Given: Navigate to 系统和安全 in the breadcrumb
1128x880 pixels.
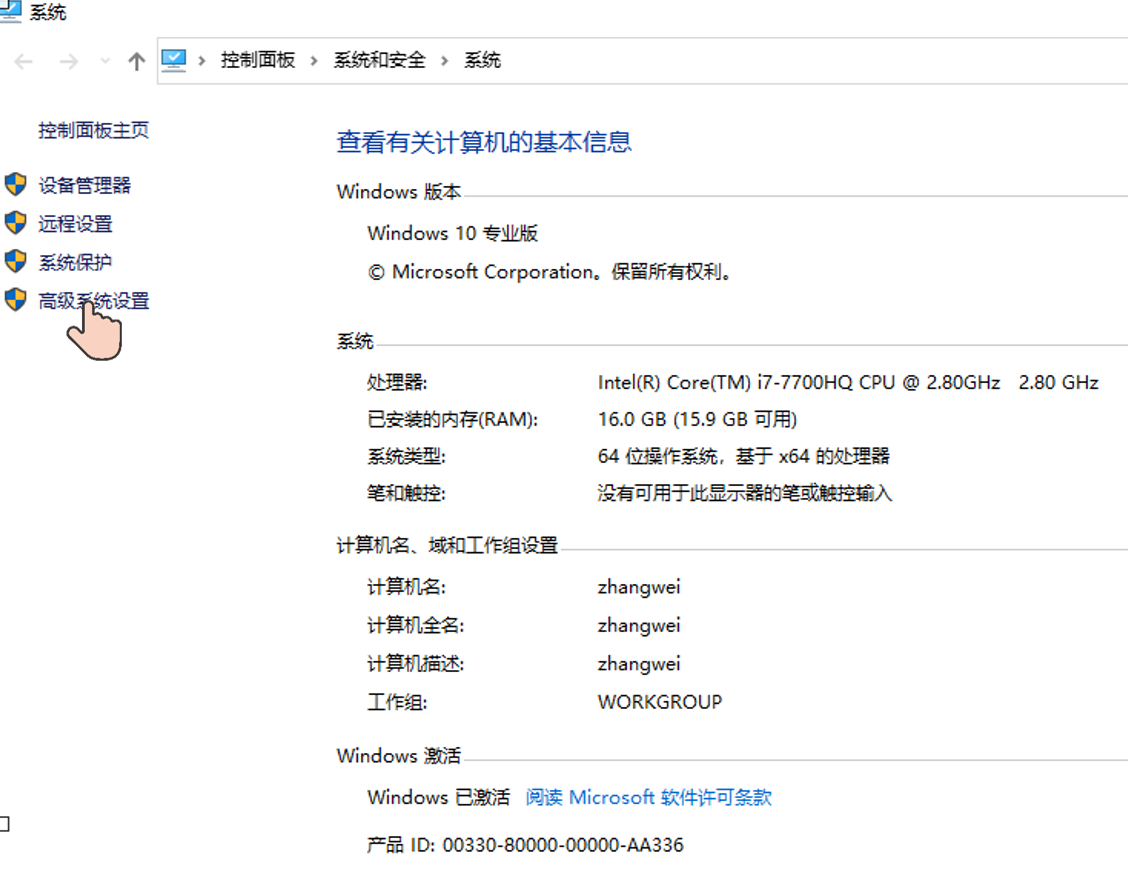Looking at the screenshot, I should tap(379, 60).
